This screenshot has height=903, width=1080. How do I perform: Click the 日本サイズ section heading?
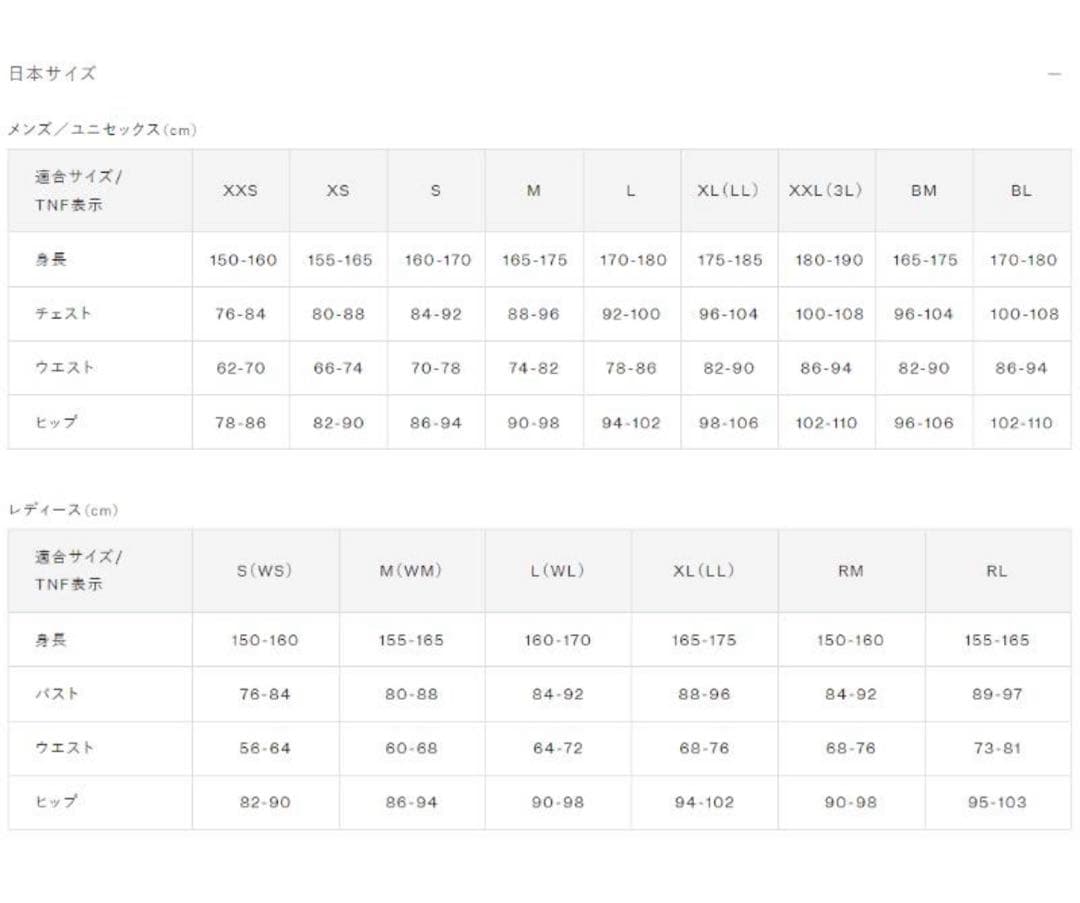[x=52, y=73]
